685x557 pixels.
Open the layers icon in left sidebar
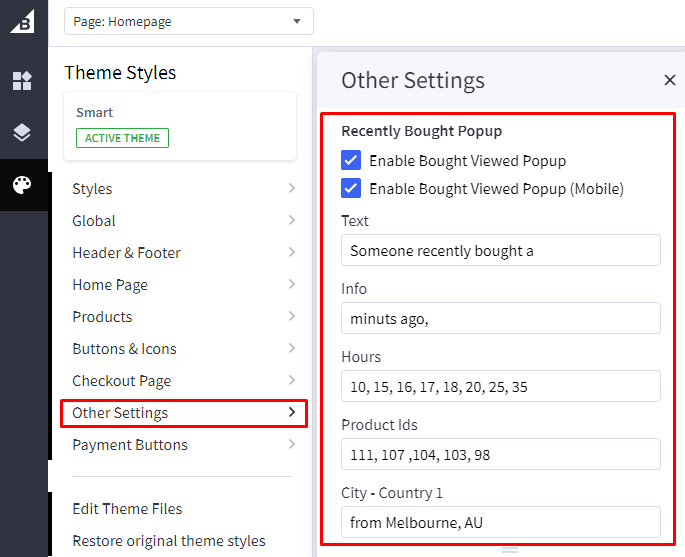(22, 132)
